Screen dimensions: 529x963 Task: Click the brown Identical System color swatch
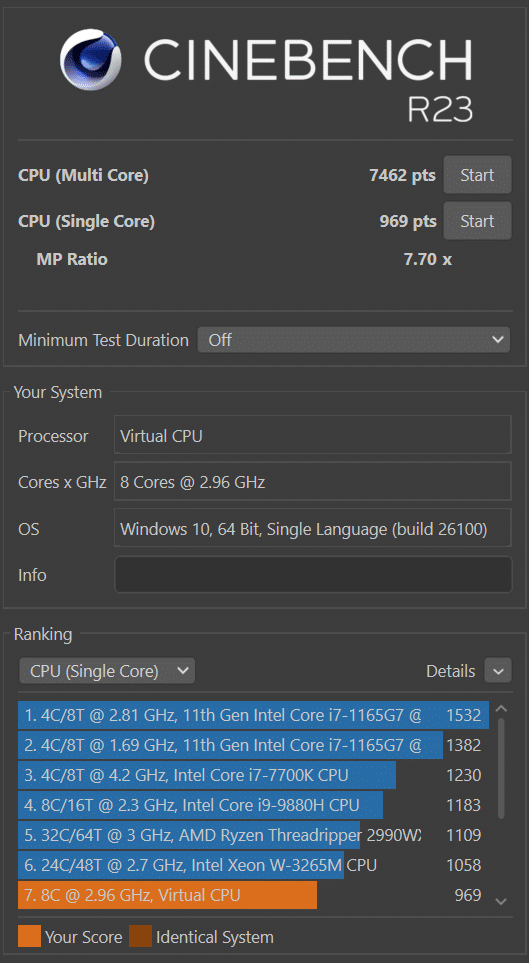[140, 937]
